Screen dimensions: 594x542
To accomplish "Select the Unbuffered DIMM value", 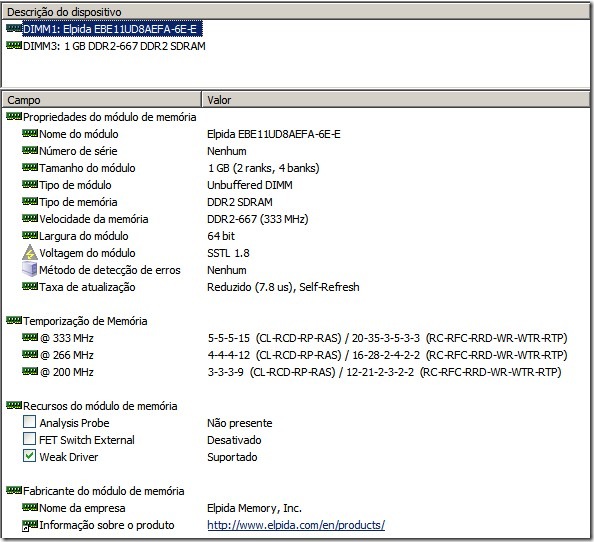I will click(250, 185).
